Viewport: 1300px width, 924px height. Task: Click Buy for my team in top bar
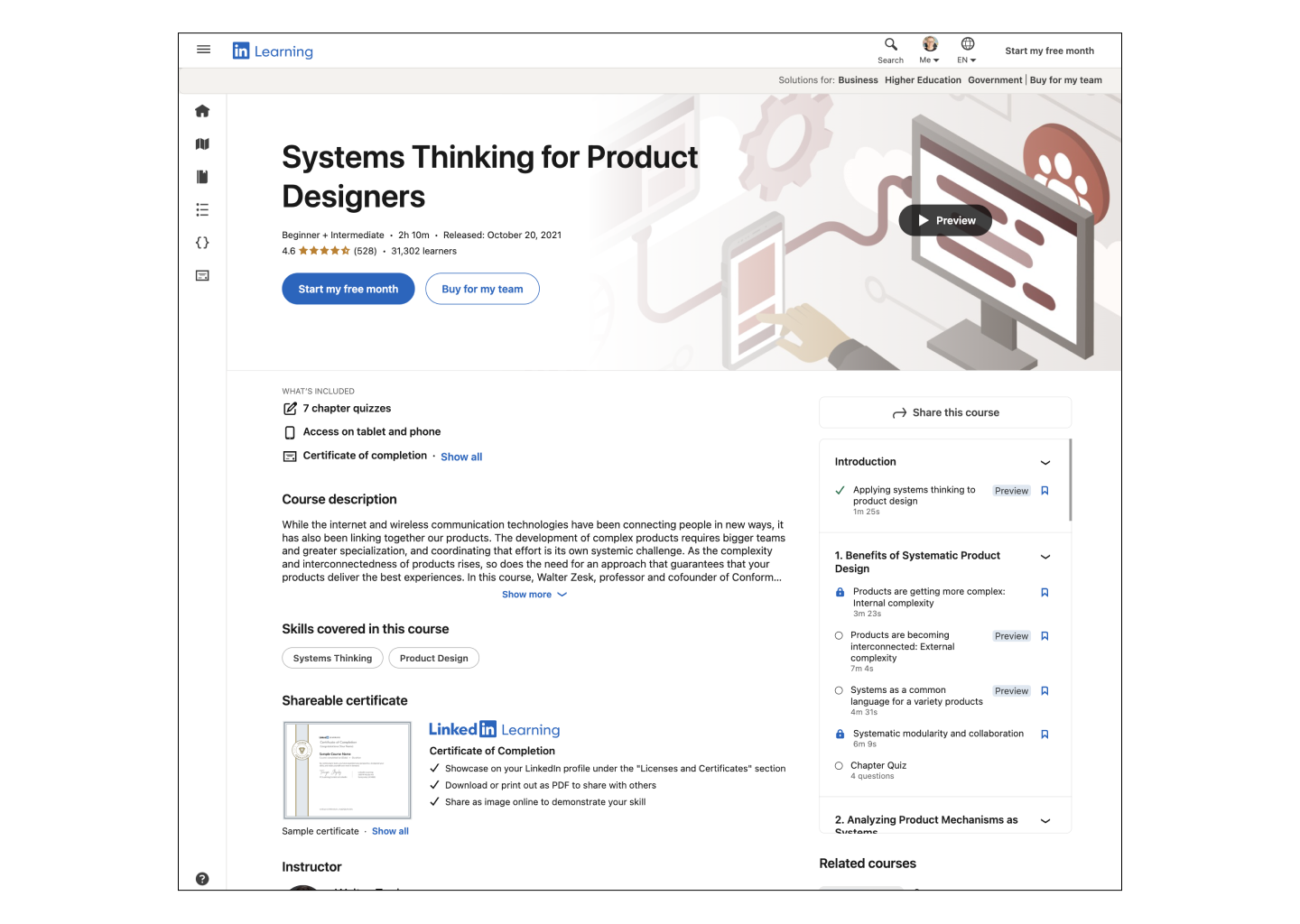(1066, 80)
